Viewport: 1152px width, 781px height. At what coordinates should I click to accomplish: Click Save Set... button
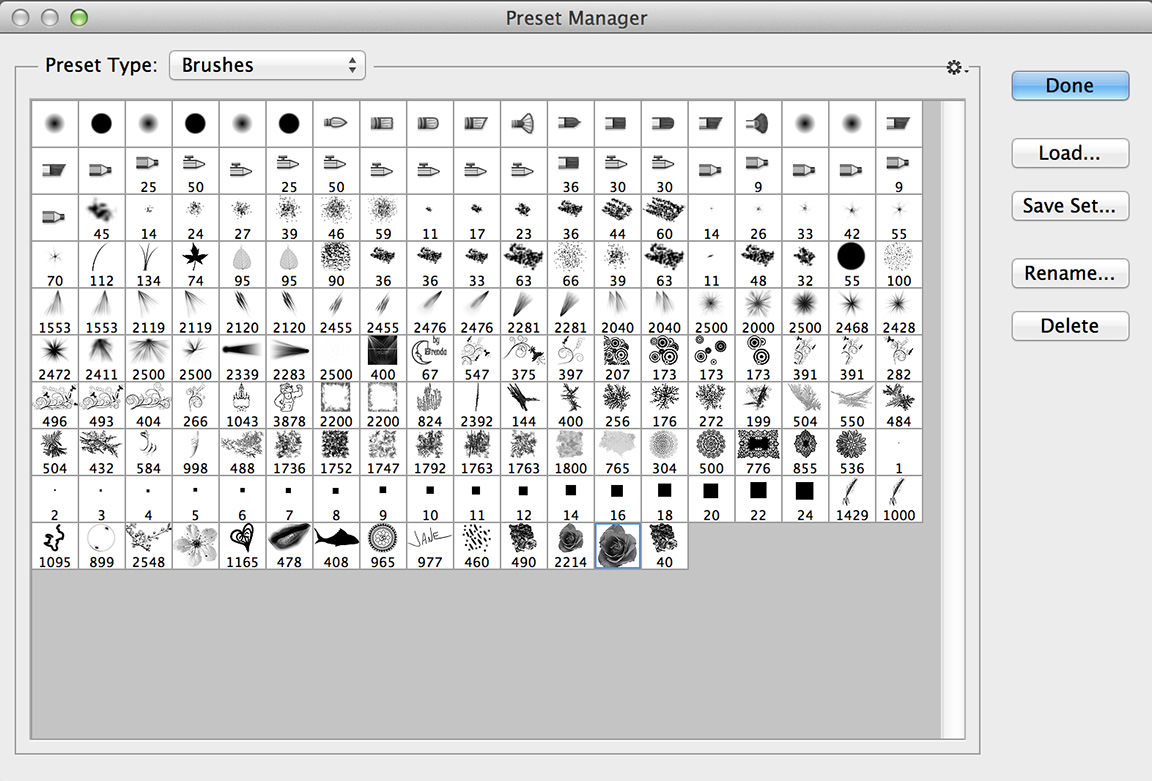point(1070,206)
